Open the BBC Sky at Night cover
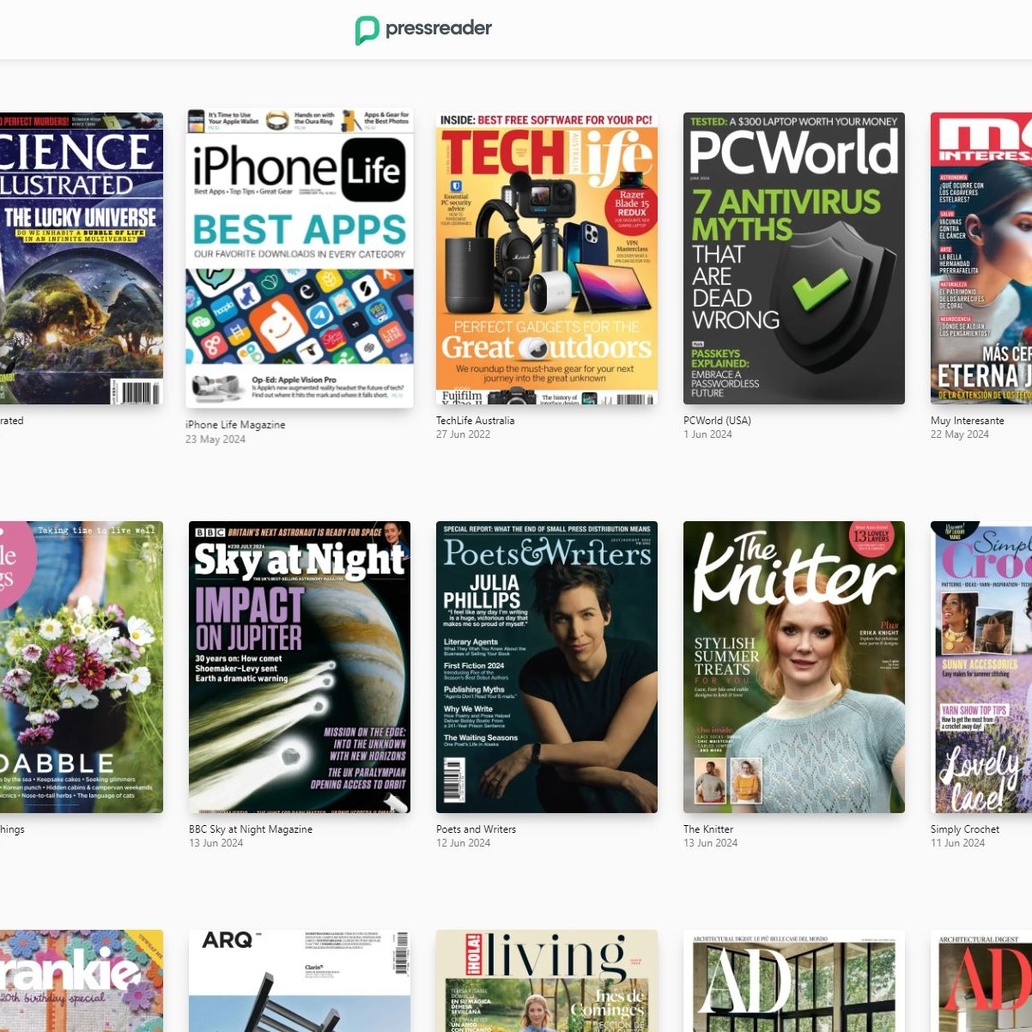Image resolution: width=1032 pixels, height=1032 pixels. pos(299,667)
